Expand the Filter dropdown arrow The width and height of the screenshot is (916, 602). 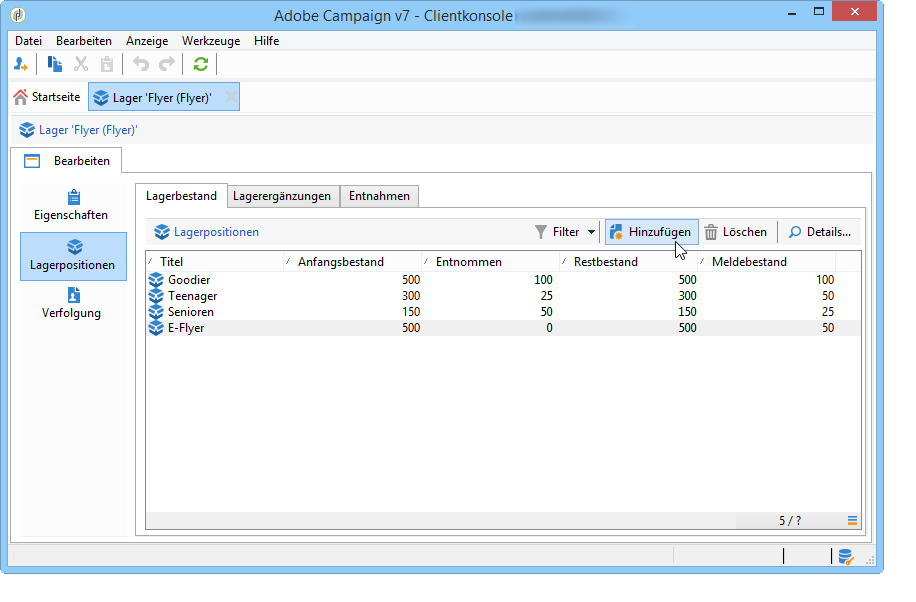tap(591, 232)
